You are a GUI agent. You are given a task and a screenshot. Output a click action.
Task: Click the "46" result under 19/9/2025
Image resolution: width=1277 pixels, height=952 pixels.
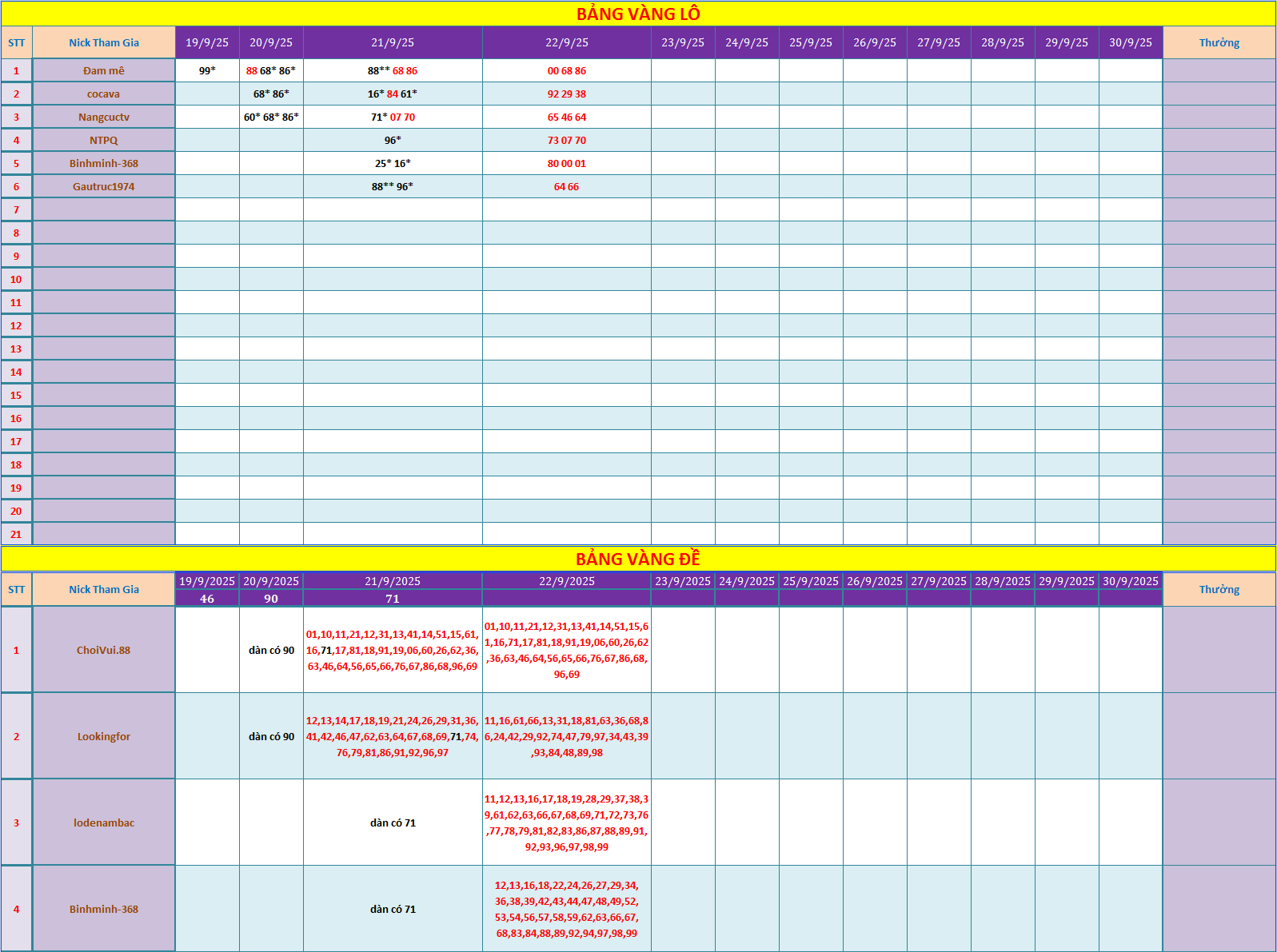click(207, 599)
